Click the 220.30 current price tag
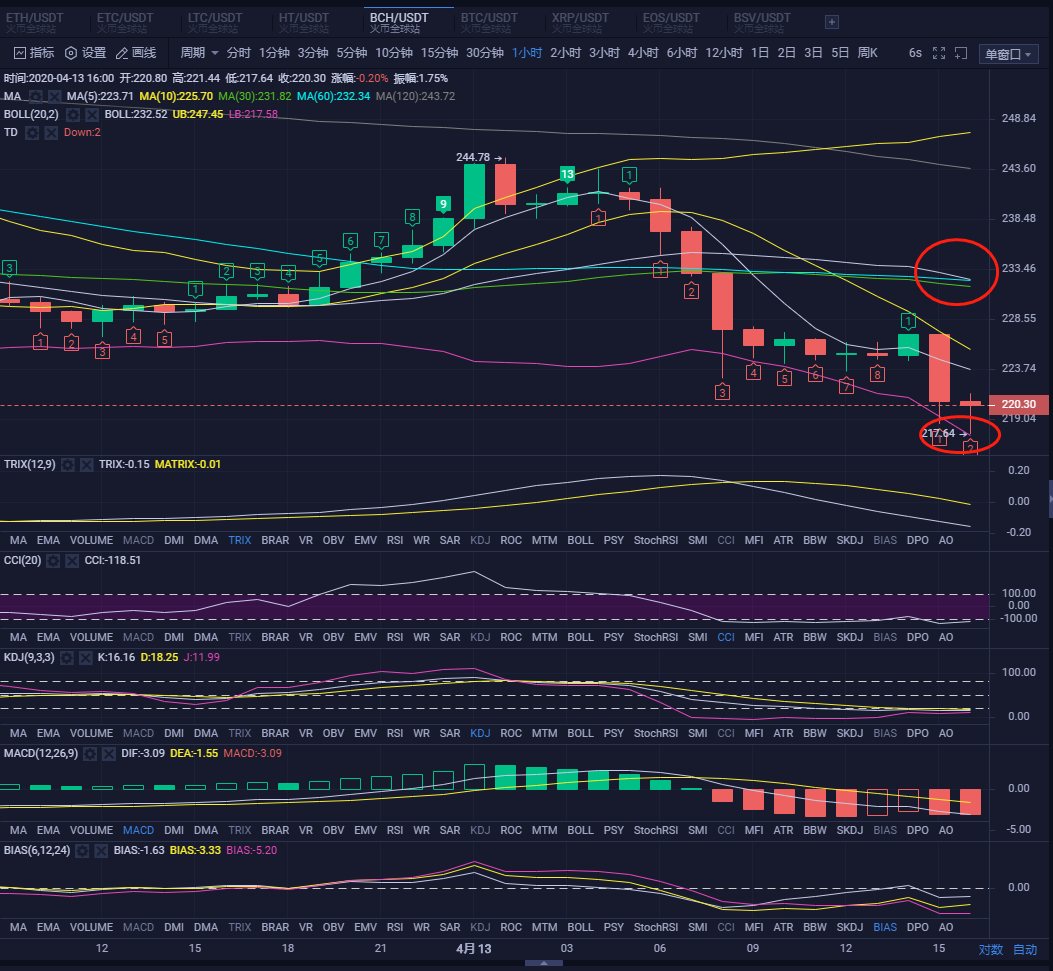The image size is (1053, 971). pos(1019,404)
